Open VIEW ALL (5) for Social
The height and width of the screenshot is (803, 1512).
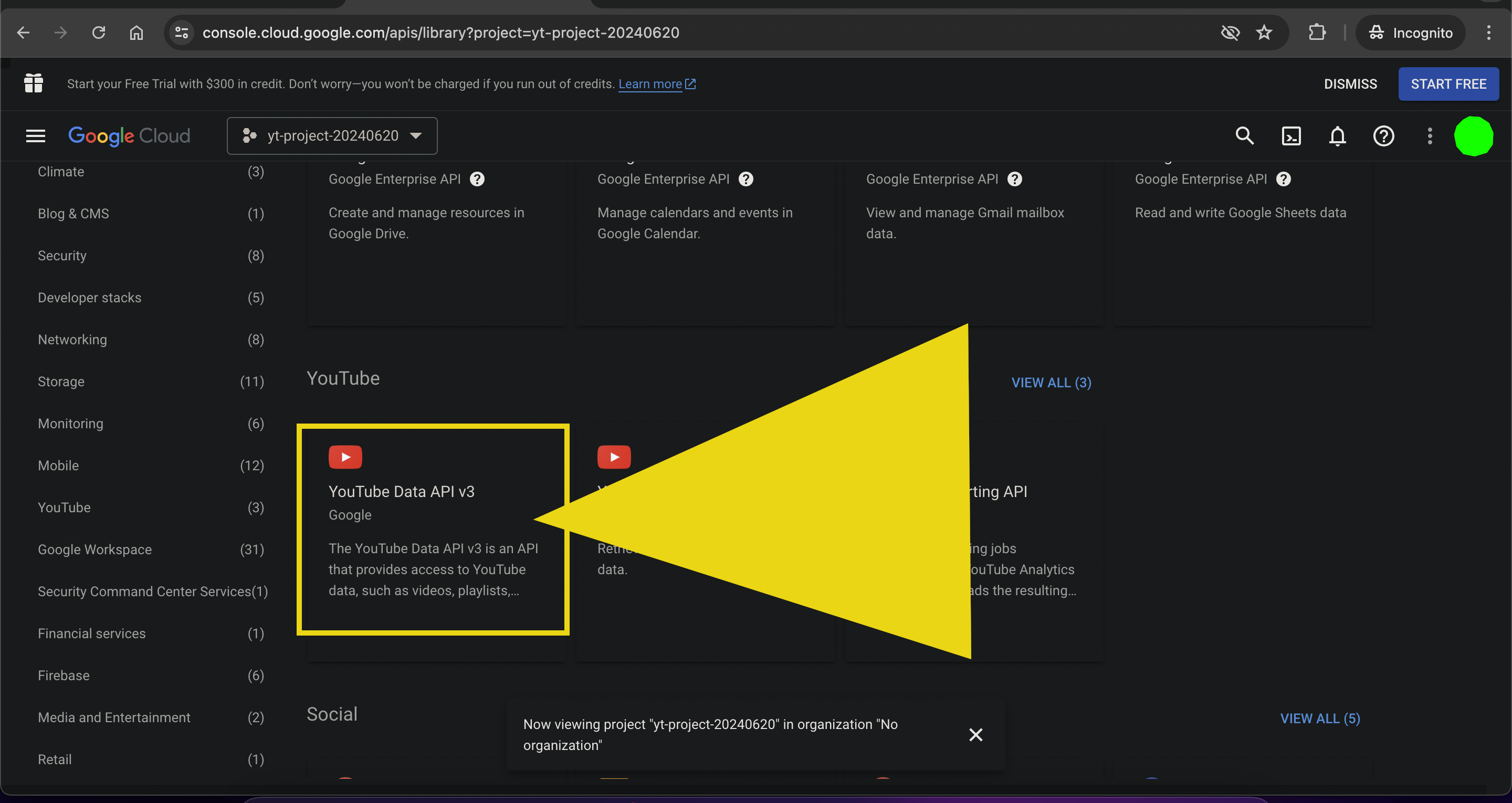pos(1320,719)
